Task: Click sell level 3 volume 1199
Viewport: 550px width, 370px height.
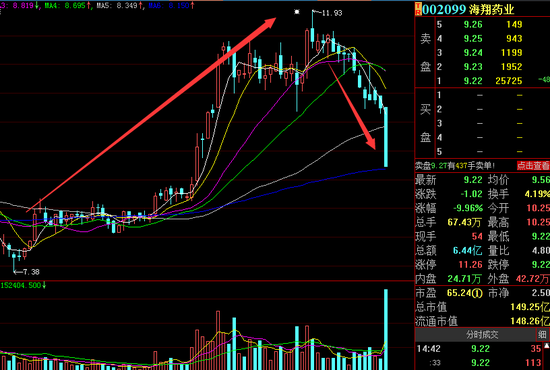Action: [x=511, y=53]
